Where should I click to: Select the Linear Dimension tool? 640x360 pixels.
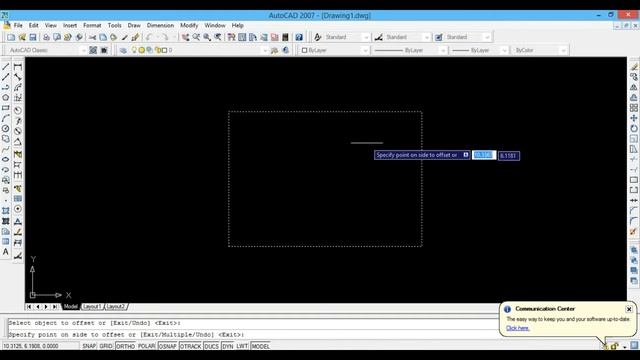[x=18, y=67]
